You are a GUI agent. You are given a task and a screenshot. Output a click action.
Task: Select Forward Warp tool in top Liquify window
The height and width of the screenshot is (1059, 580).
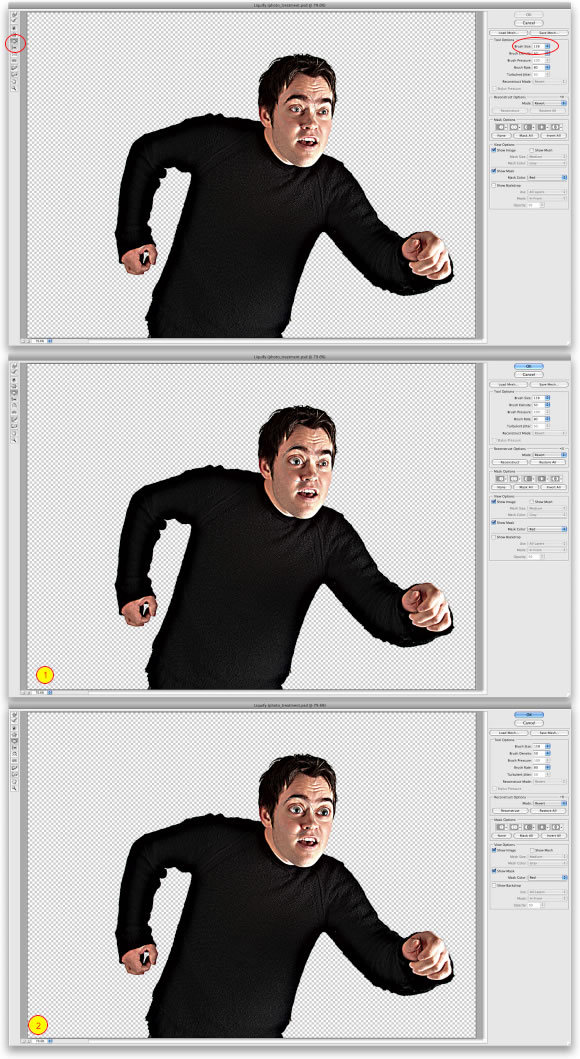click(x=14, y=15)
